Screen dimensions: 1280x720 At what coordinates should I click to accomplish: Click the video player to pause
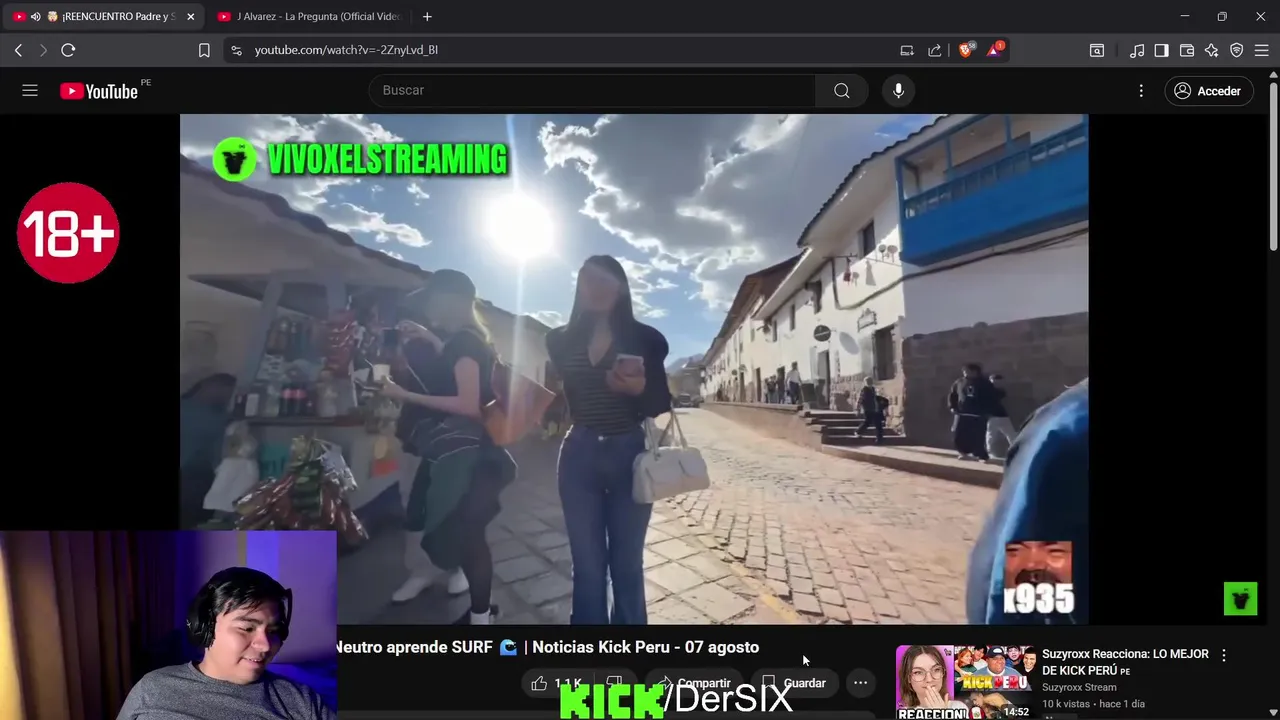point(634,369)
